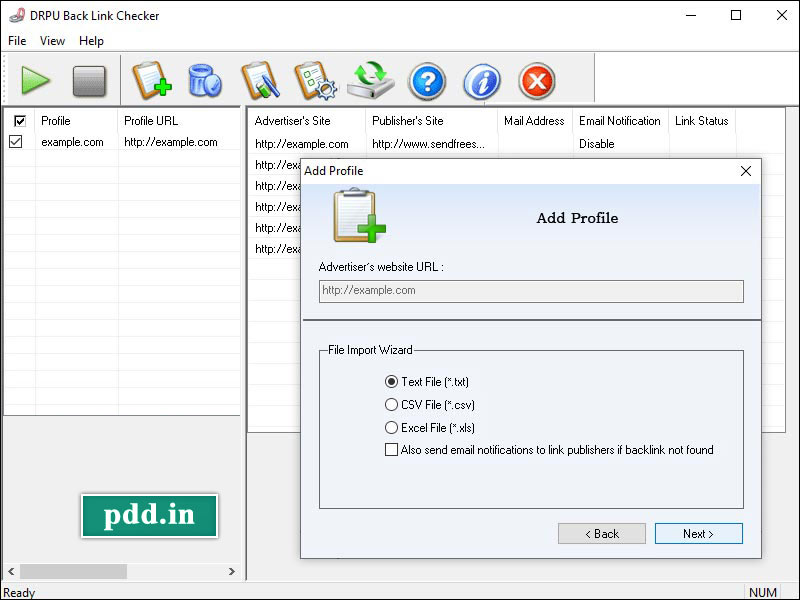
Task: Open the clipboard with pencil edit icon
Action: point(259,80)
